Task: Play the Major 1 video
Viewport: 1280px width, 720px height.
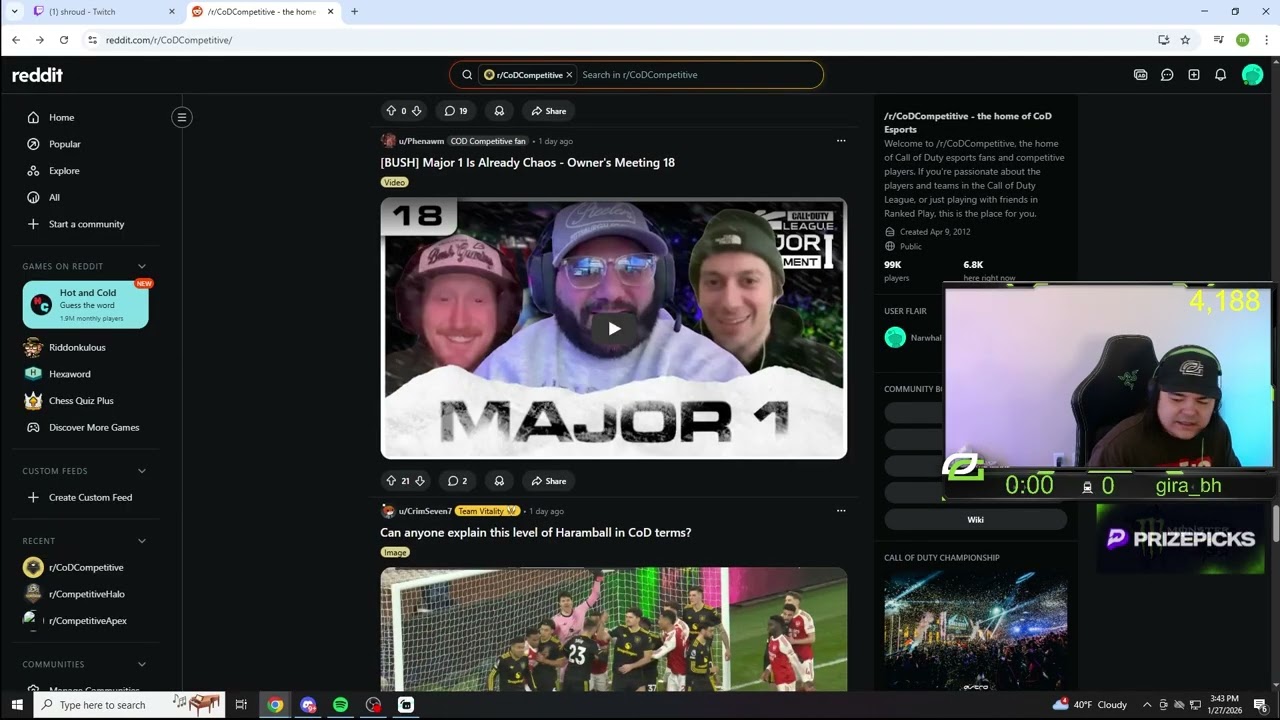Action: click(x=614, y=328)
